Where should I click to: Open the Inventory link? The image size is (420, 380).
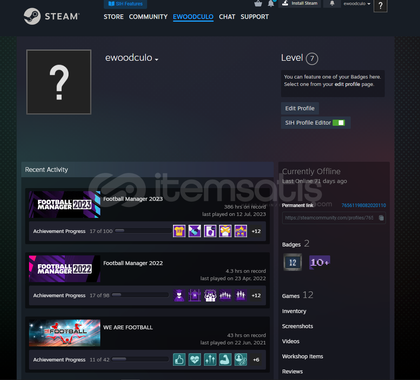click(294, 311)
